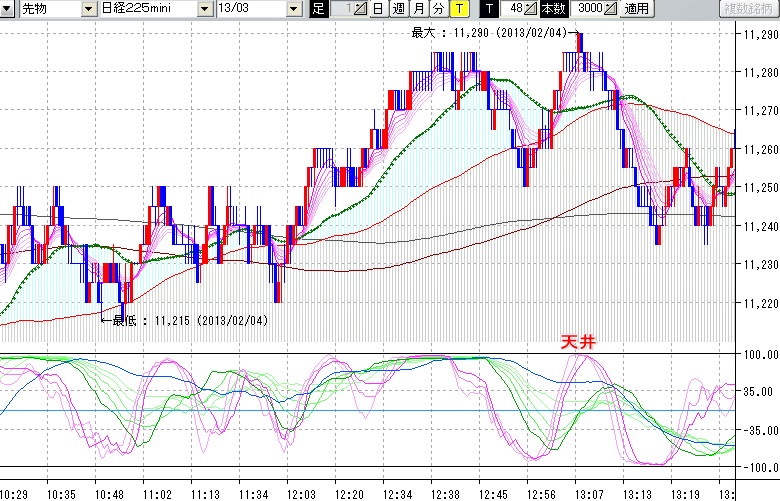Click the black T label icon
Viewport: 780px width, 501px height.
489,9
